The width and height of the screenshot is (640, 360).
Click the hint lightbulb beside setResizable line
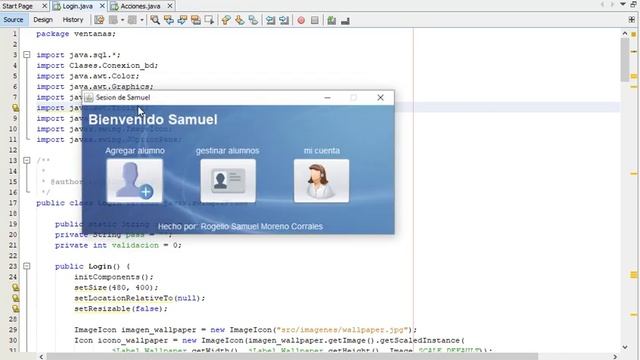click(15, 309)
